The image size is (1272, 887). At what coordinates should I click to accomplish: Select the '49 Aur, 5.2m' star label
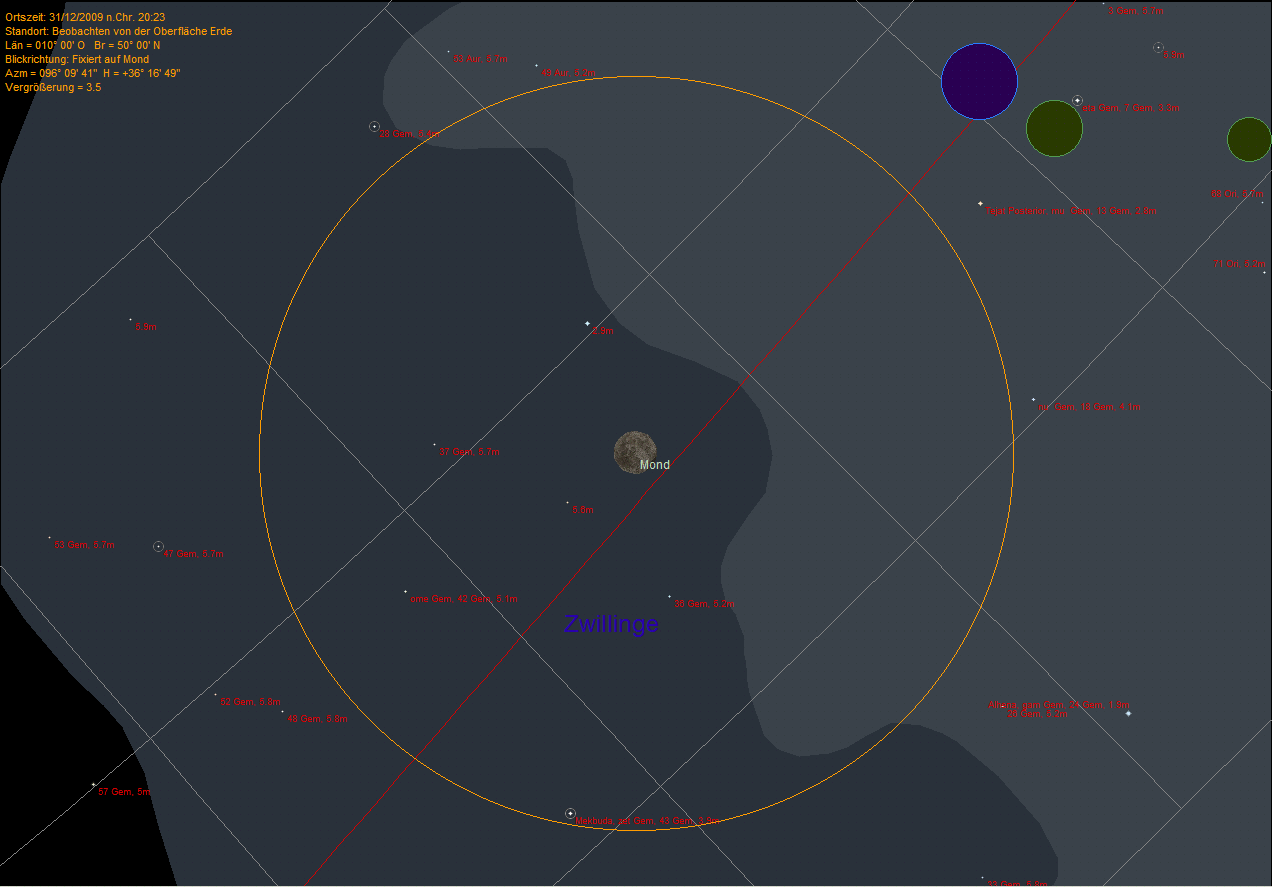pyautogui.click(x=568, y=74)
